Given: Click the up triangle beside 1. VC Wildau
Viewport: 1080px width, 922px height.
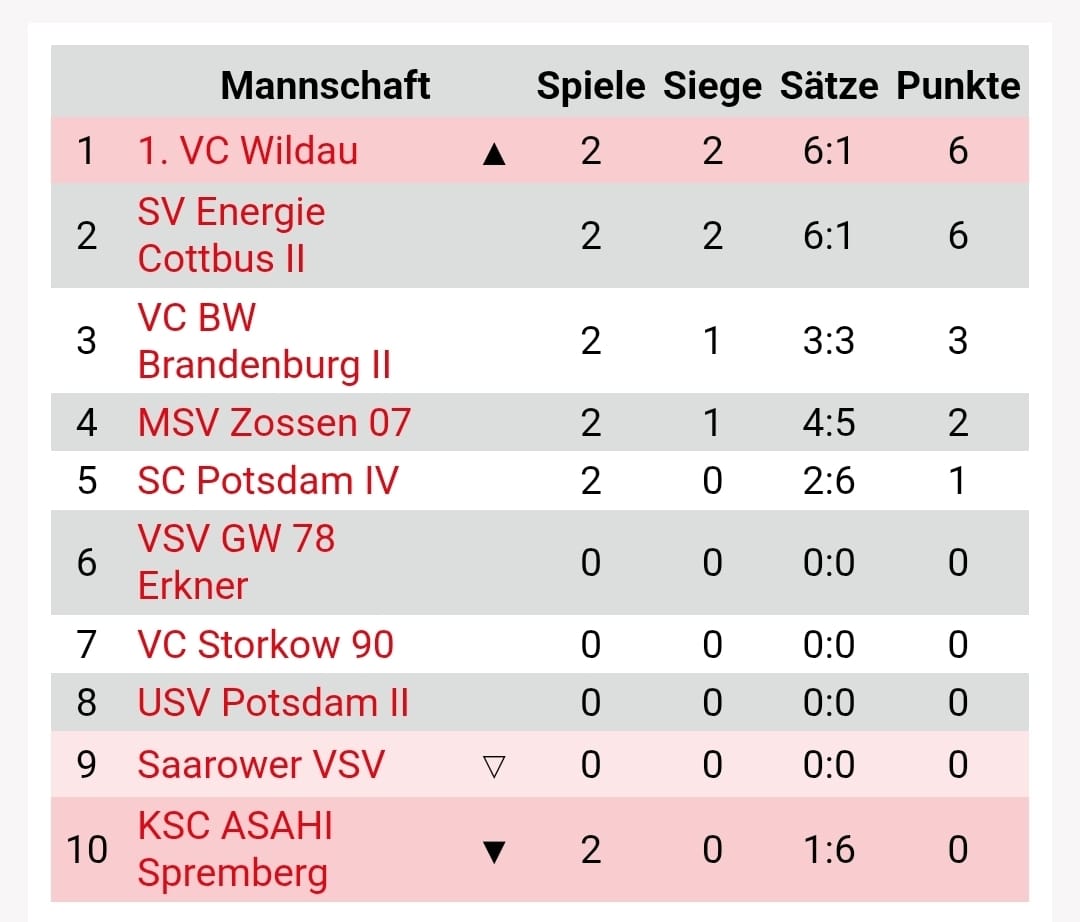Looking at the screenshot, I should (x=494, y=153).
